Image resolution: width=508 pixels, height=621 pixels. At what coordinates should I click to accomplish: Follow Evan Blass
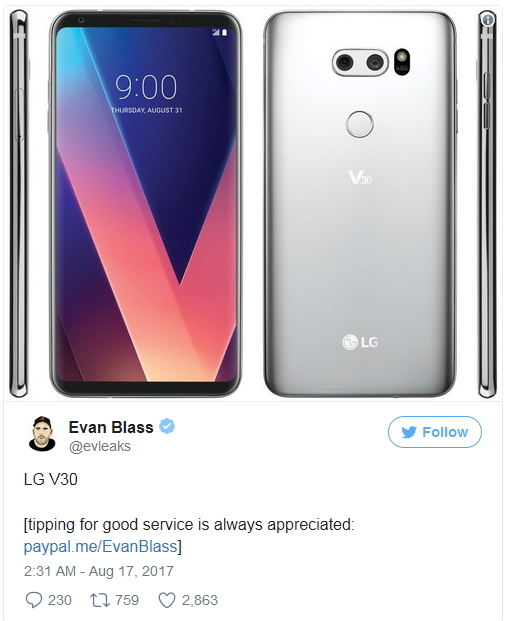pyautogui.click(x=435, y=432)
